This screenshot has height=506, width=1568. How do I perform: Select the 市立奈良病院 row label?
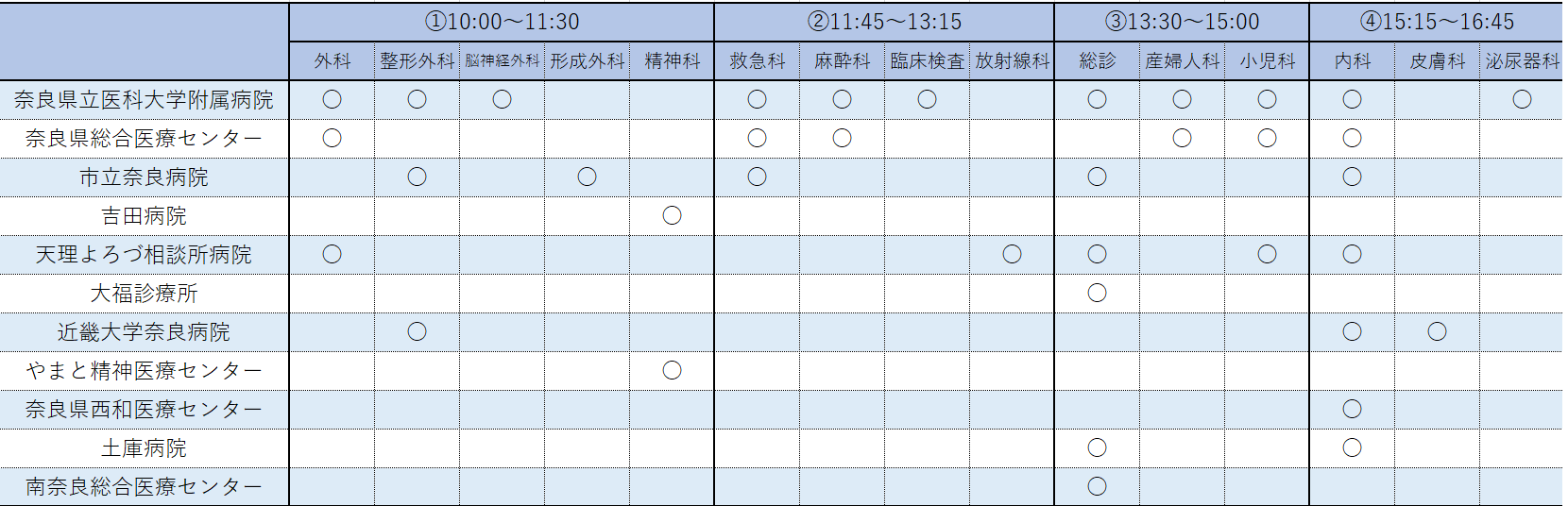[144, 177]
